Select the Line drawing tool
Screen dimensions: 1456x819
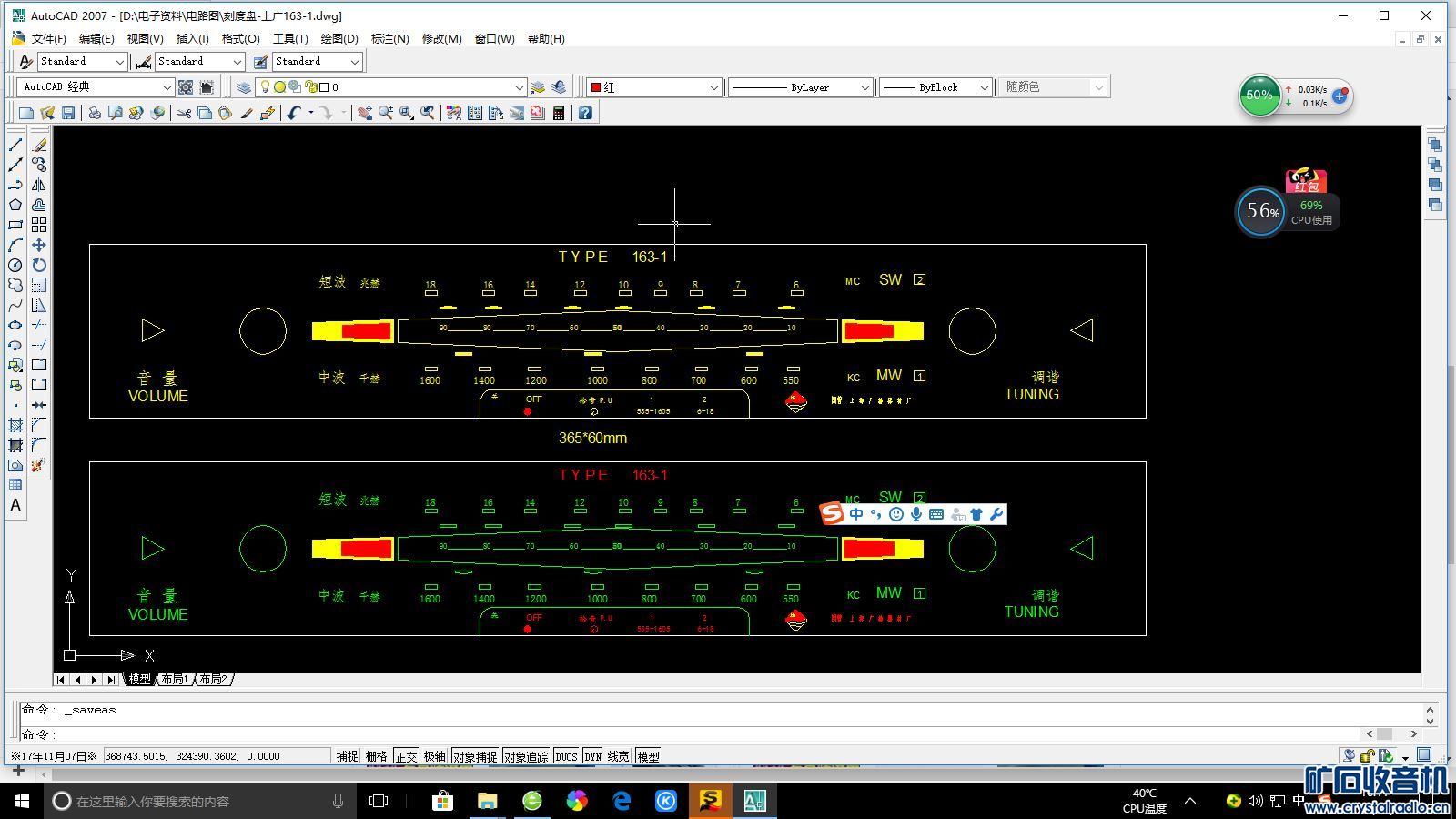click(x=15, y=145)
